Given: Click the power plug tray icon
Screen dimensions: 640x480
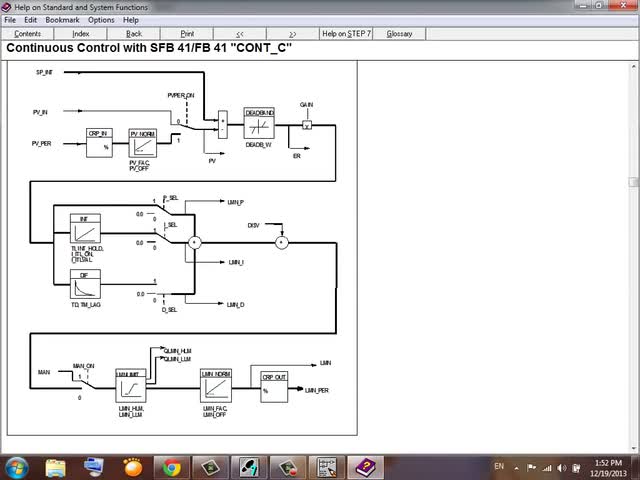Looking at the screenshot, I should [x=576, y=468].
